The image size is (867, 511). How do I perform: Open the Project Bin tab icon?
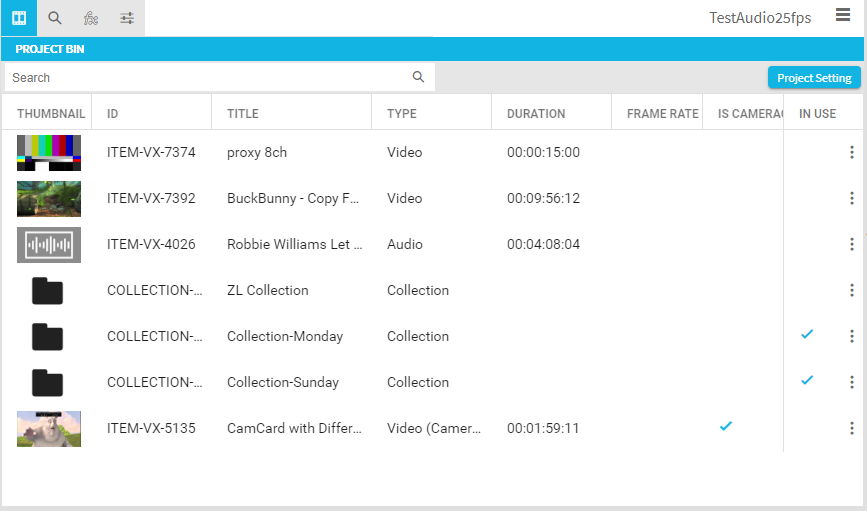[18, 18]
